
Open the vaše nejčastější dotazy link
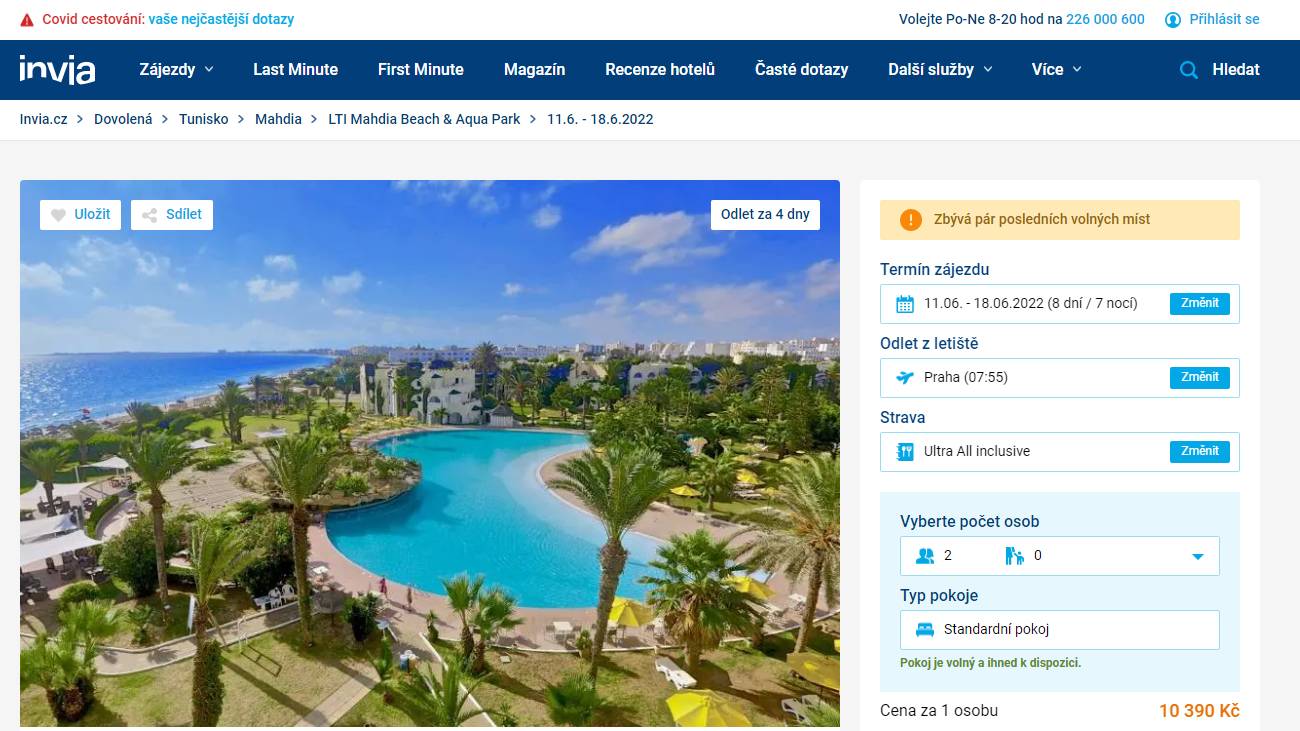221,19
